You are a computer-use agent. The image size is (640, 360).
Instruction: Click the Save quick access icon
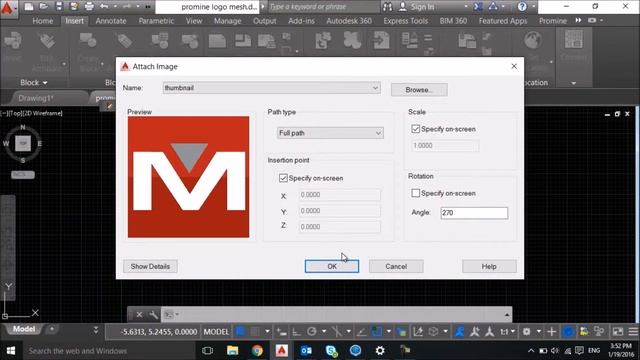(59, 7)
